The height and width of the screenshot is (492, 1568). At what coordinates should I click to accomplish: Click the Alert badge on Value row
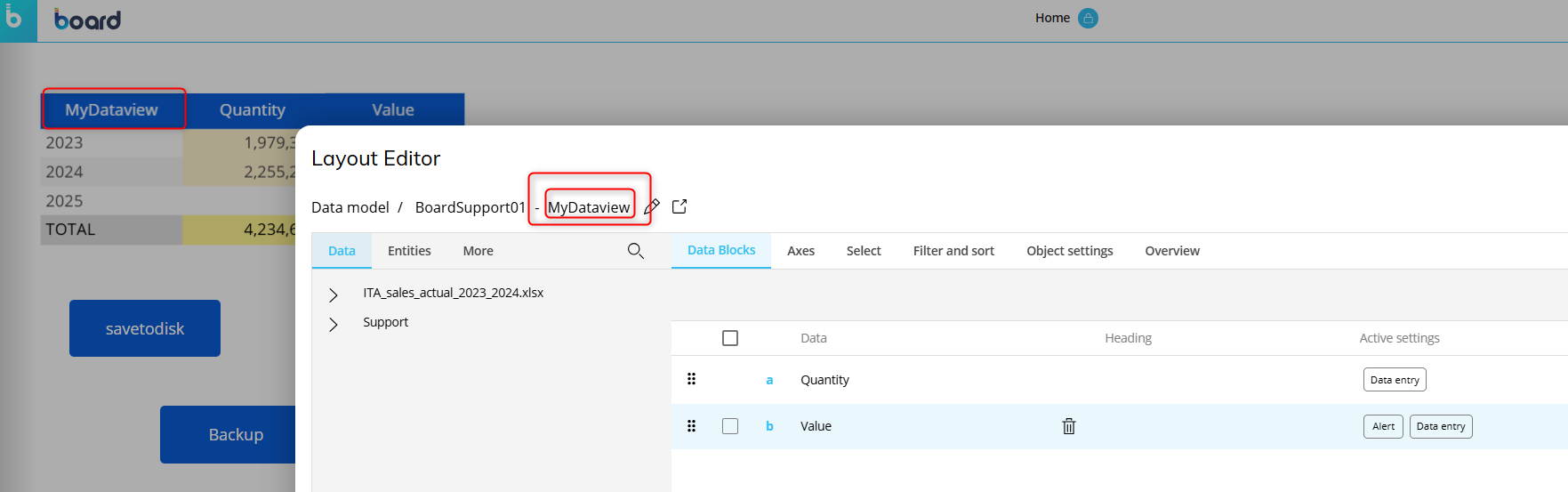tap(1383, 426)
